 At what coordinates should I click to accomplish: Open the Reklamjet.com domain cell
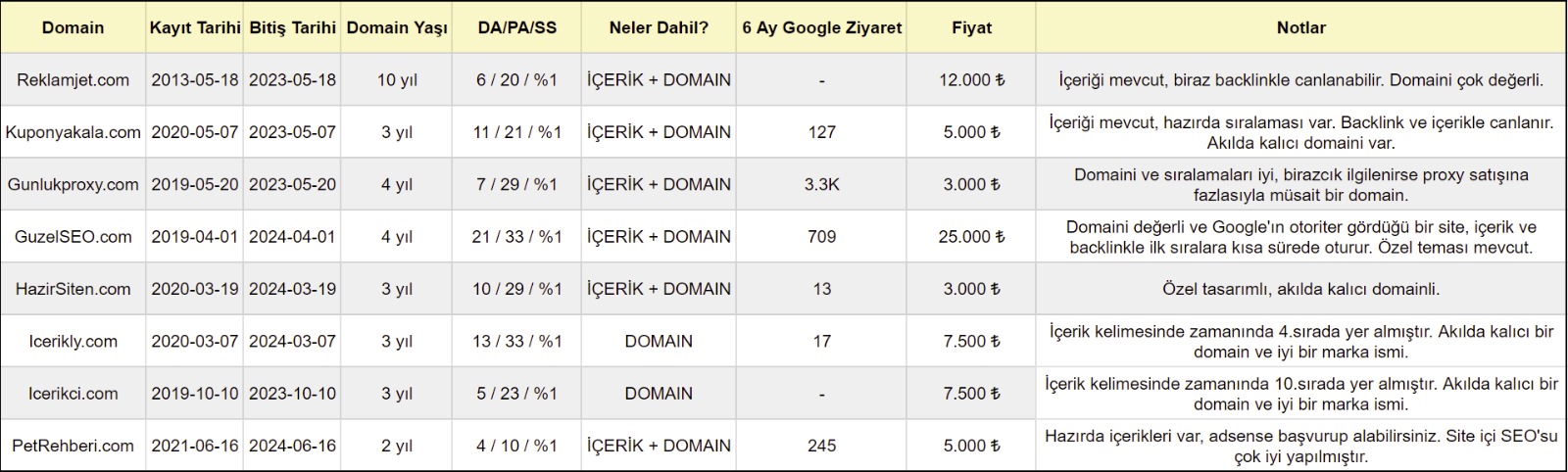point(73,79)
